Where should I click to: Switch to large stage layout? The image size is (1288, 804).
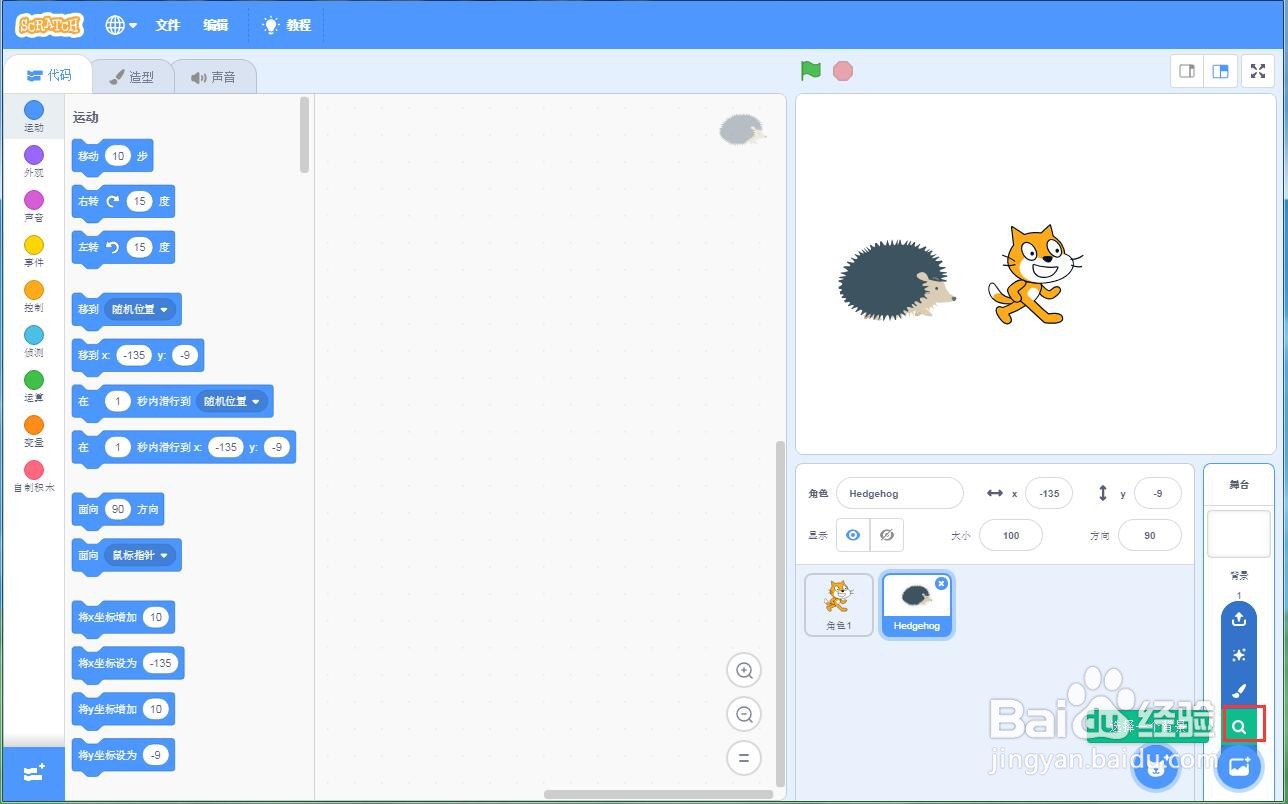point(1220,71)
